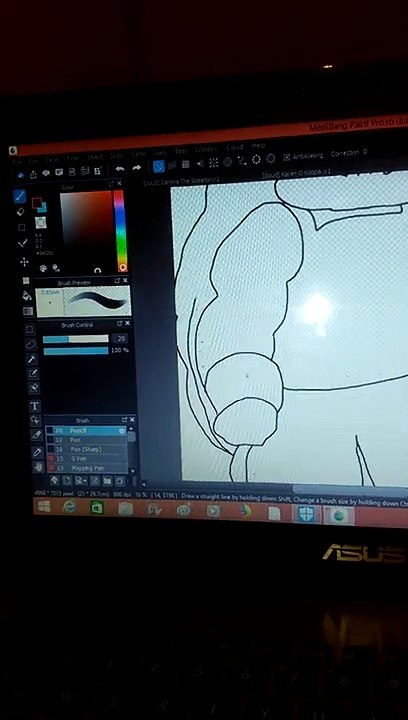Click the canvas horizontal scrollbar
The height and width of the screenshot is (720, 408).
[349, 489]
